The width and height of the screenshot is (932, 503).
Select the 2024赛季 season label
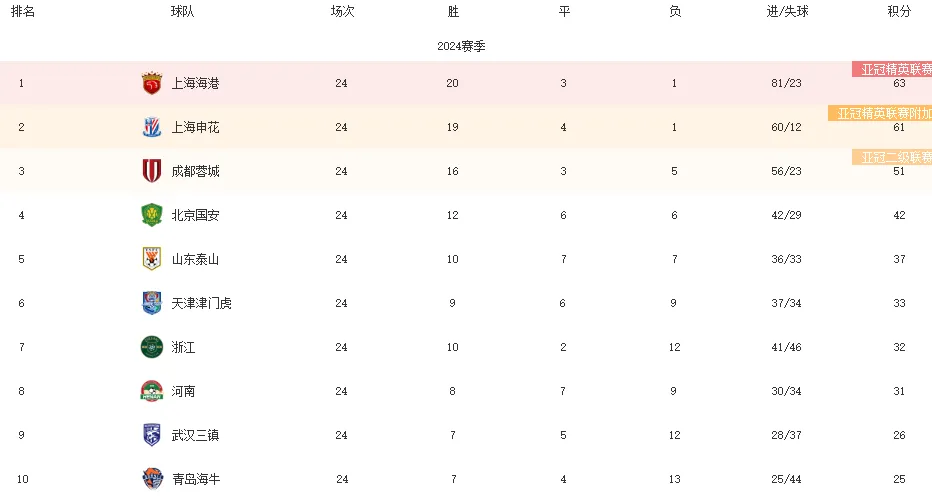click(461, 46)
